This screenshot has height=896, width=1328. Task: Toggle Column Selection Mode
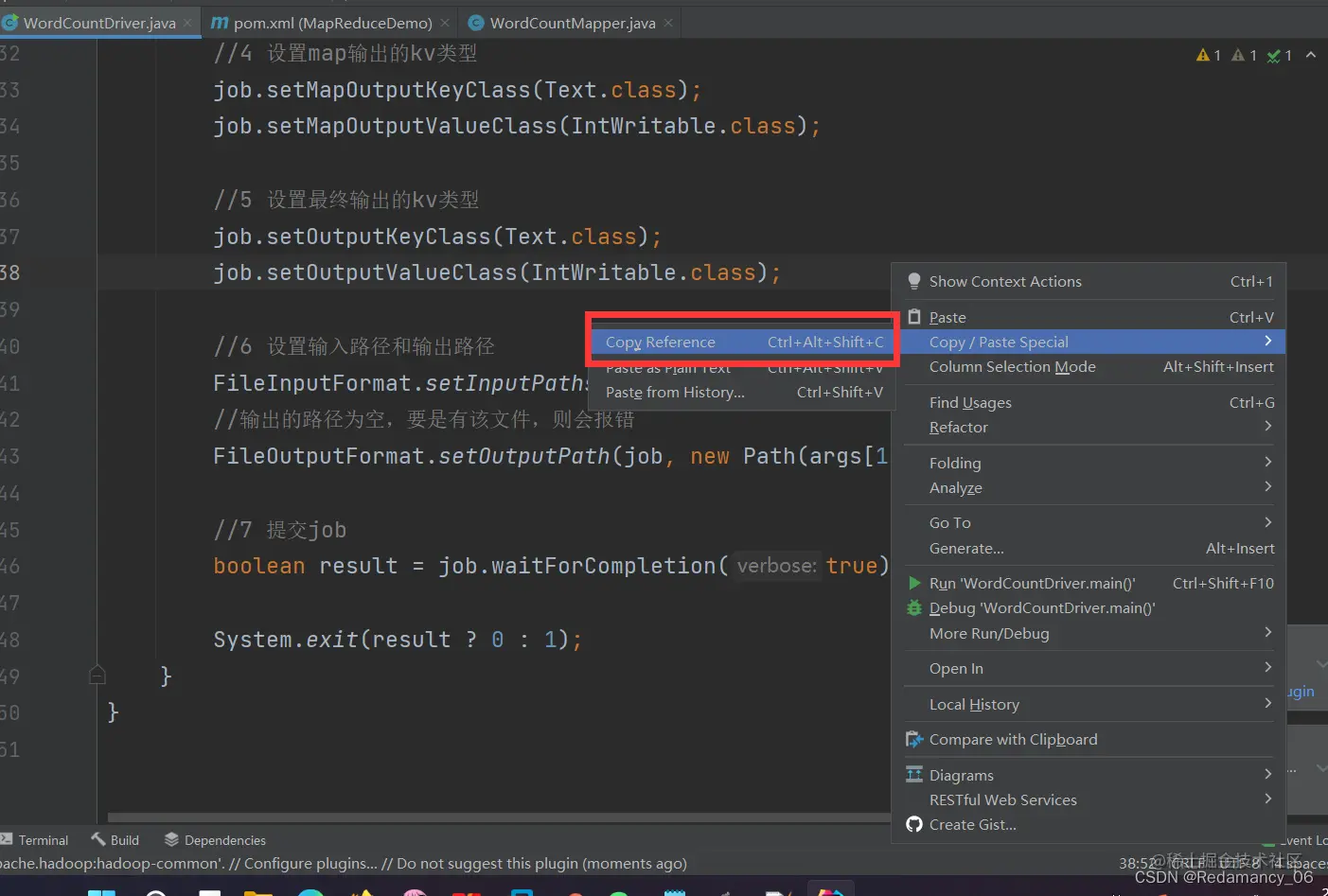[1089, 366]
